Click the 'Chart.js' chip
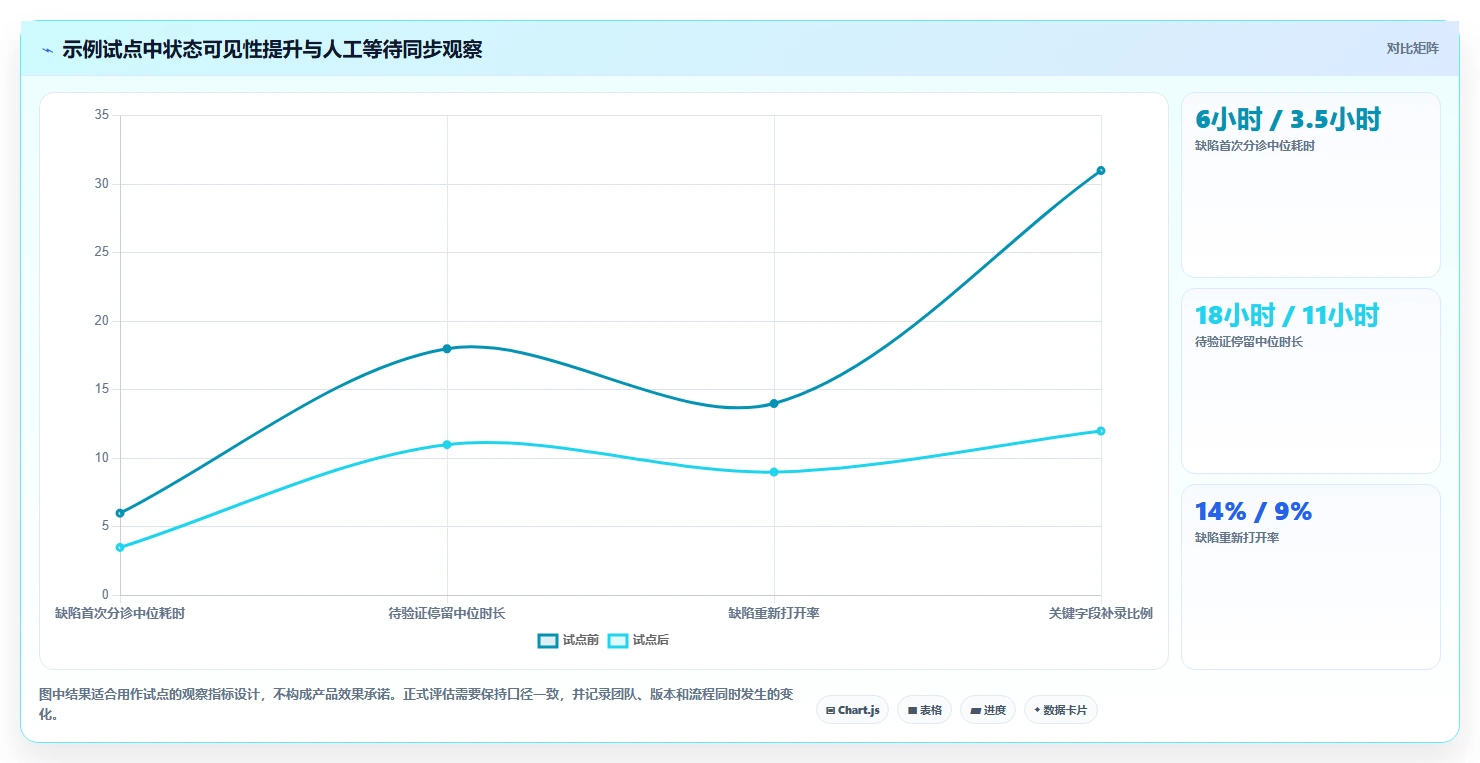This screenshot has width=1480, height=763. (x=852, y=710)
